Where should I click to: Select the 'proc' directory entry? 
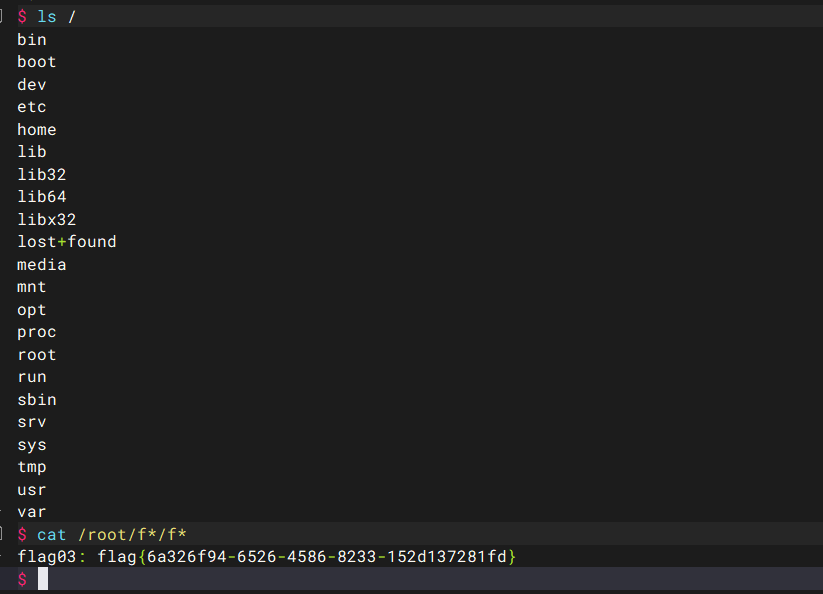pos(37,332)
